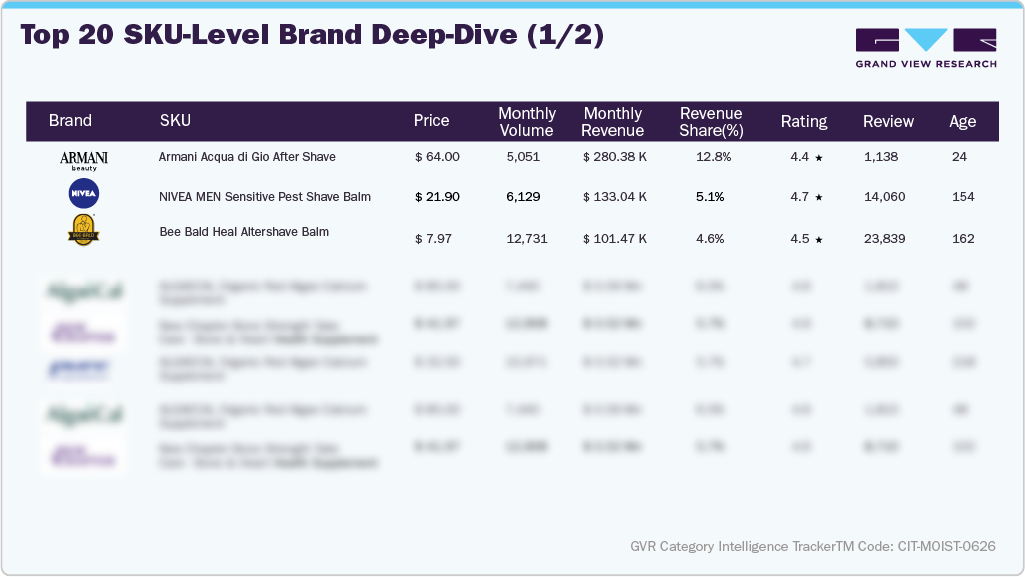
Task: Click the $ 133.04 K revenue cell
Action: point(614,197)
